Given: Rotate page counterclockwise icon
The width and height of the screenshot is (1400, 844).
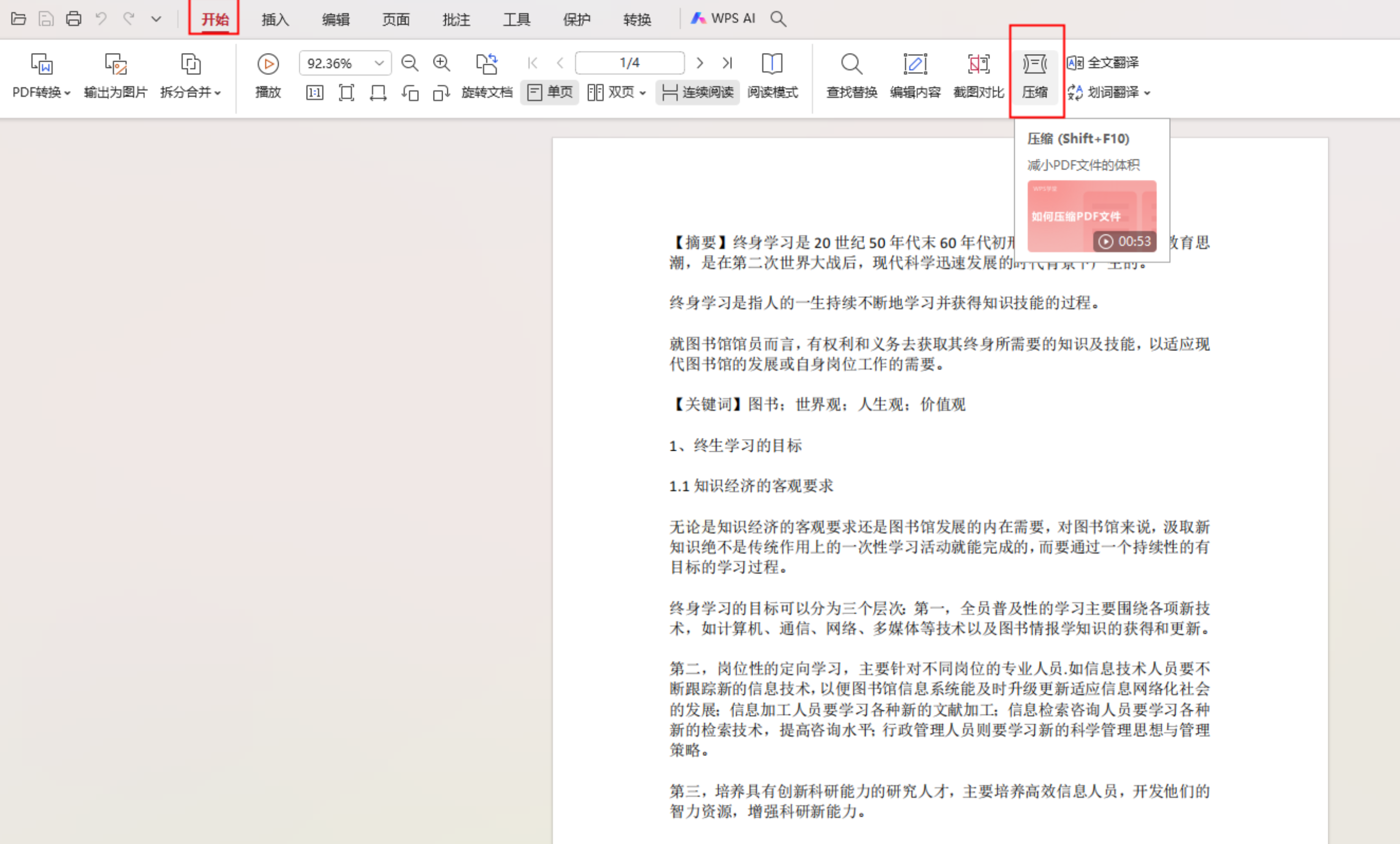Looking at the screenshot, I should point(410,93).
